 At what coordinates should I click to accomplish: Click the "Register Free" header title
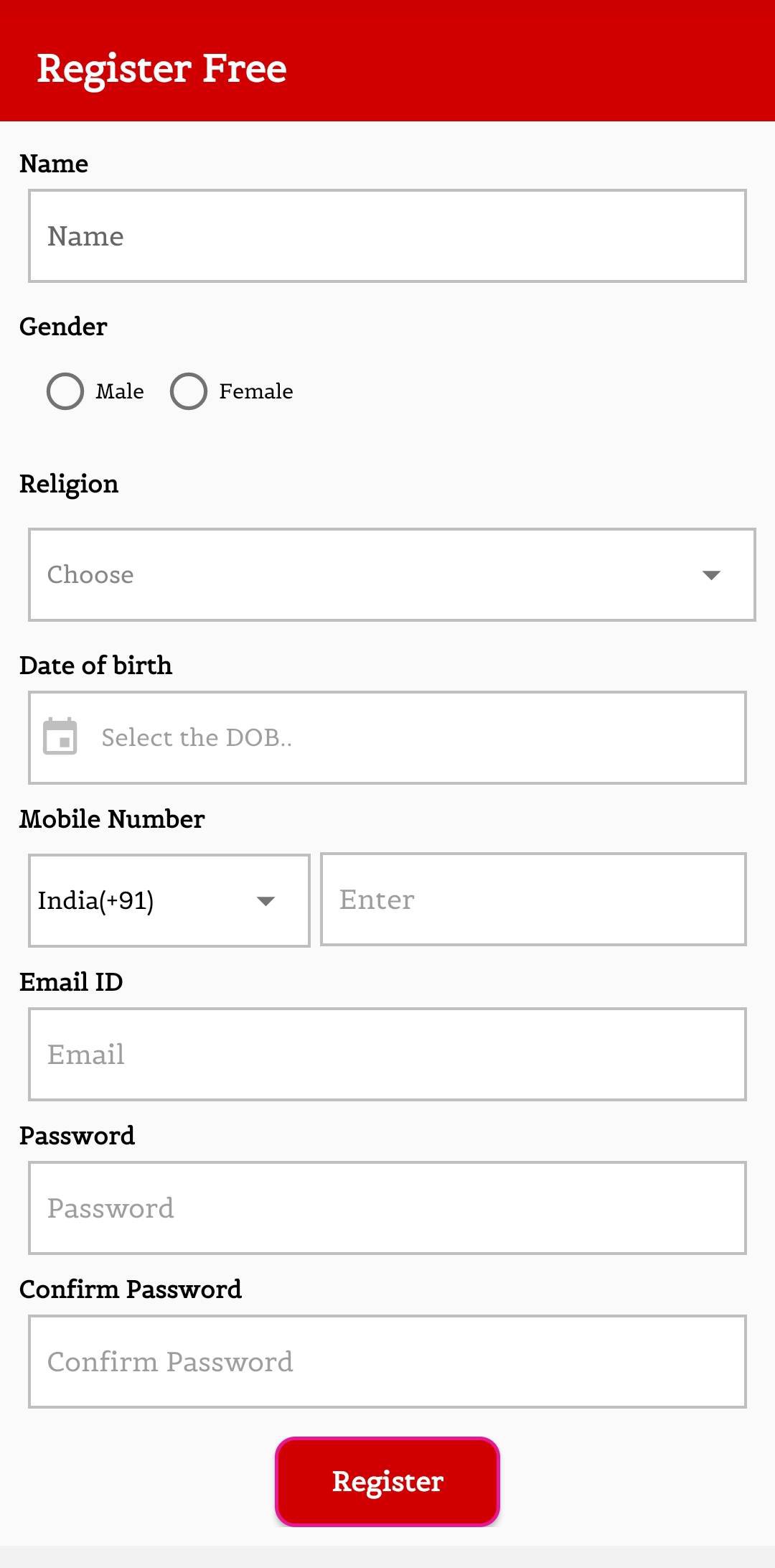click(x=162, y=69)
